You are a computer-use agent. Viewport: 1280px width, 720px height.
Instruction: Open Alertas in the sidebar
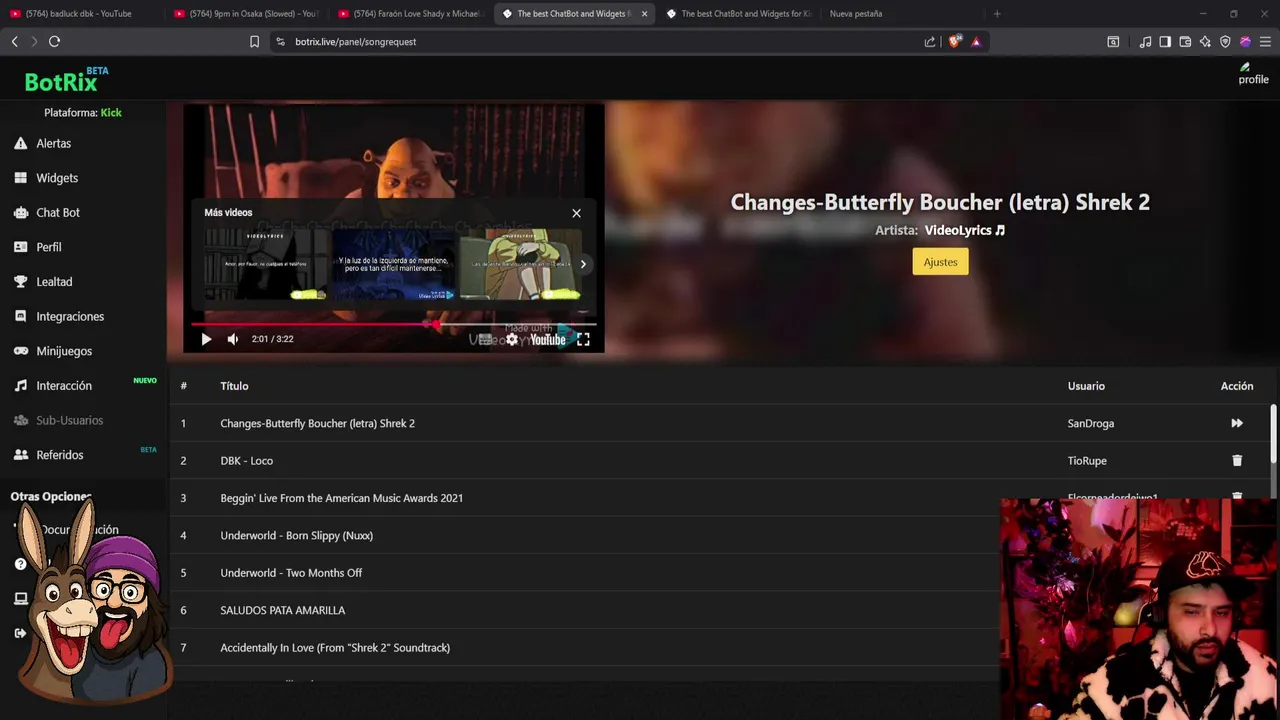(53, 143)
